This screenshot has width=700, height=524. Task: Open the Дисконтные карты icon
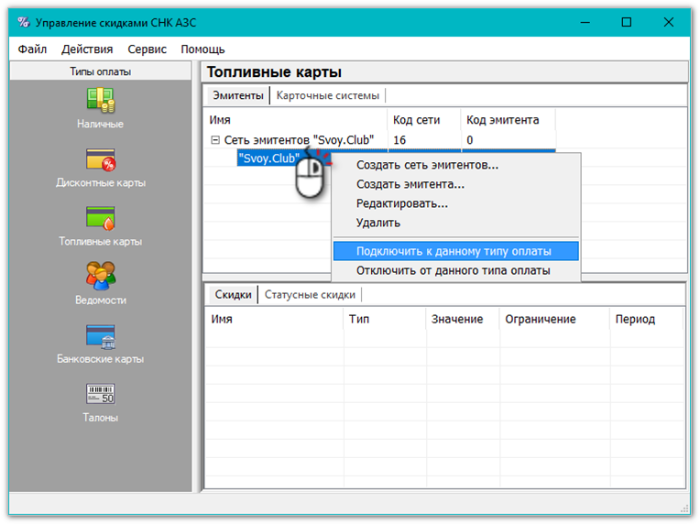(x=100, y=160)
